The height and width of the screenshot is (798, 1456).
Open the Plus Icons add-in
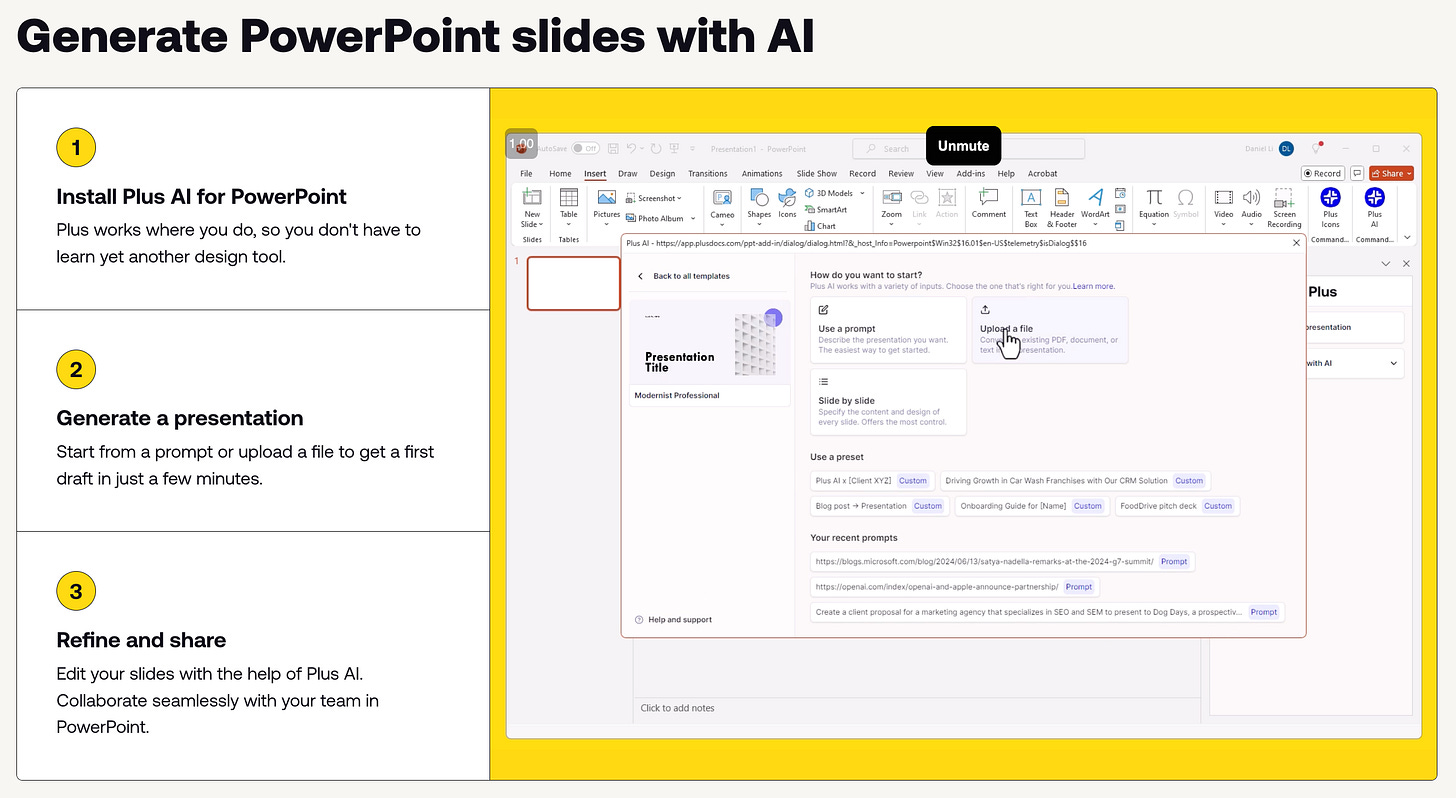(1330, 207)
